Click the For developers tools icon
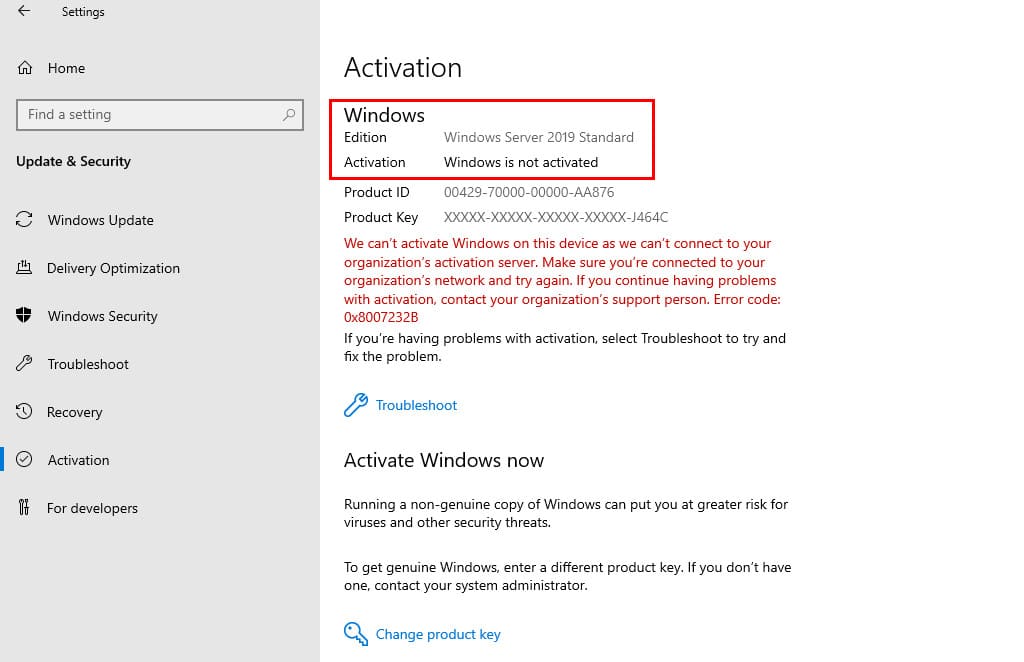1024x662 pixels. pyautogui.click(x=24, y=507)
